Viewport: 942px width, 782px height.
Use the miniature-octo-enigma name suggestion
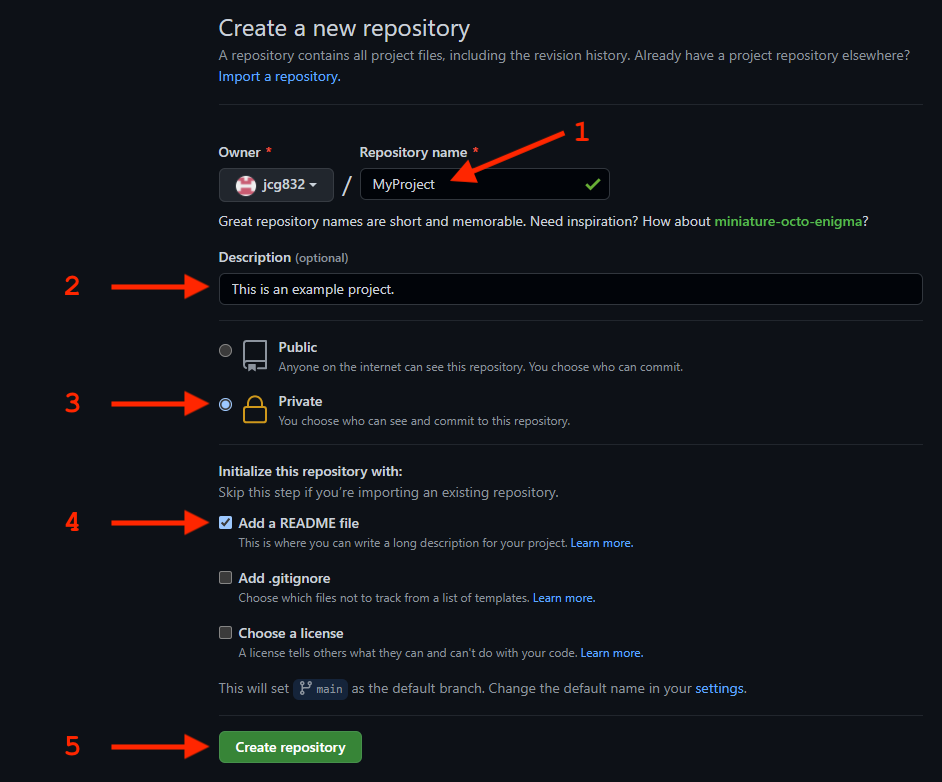(788, 221)
